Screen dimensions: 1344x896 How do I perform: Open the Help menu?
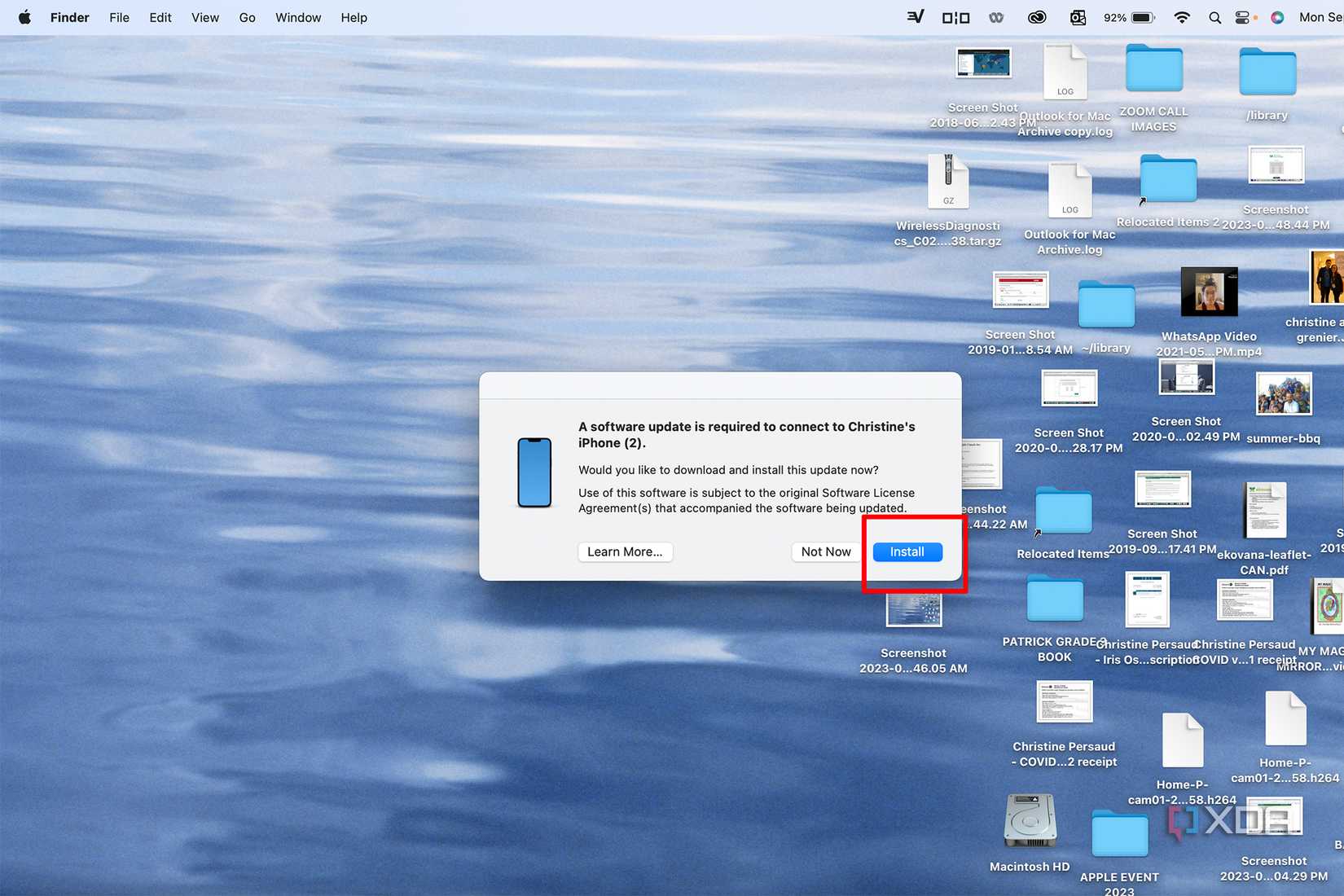354,17
